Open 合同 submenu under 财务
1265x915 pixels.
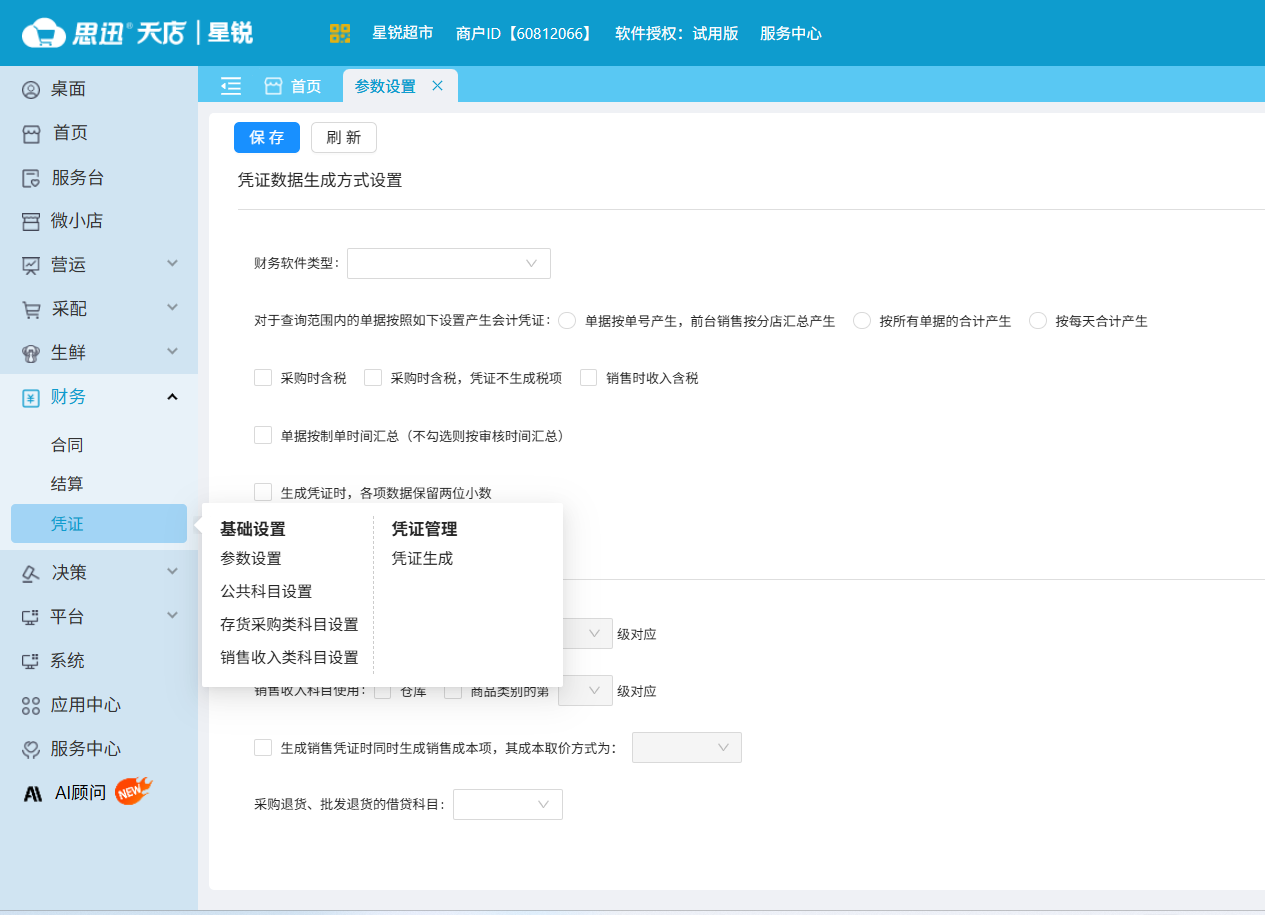pos(67,445)
